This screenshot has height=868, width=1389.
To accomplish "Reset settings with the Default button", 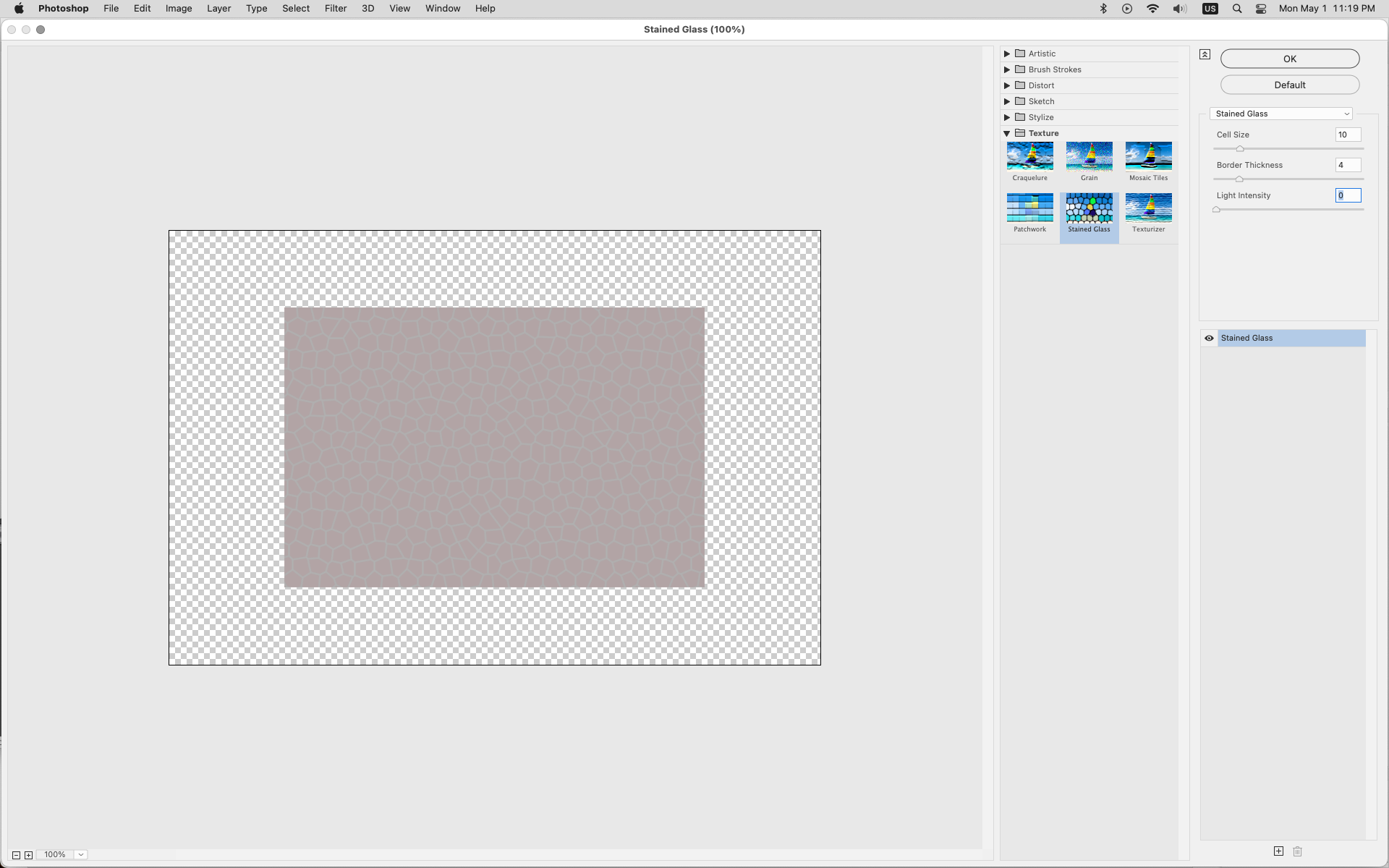I will (x=1289, y=85).
